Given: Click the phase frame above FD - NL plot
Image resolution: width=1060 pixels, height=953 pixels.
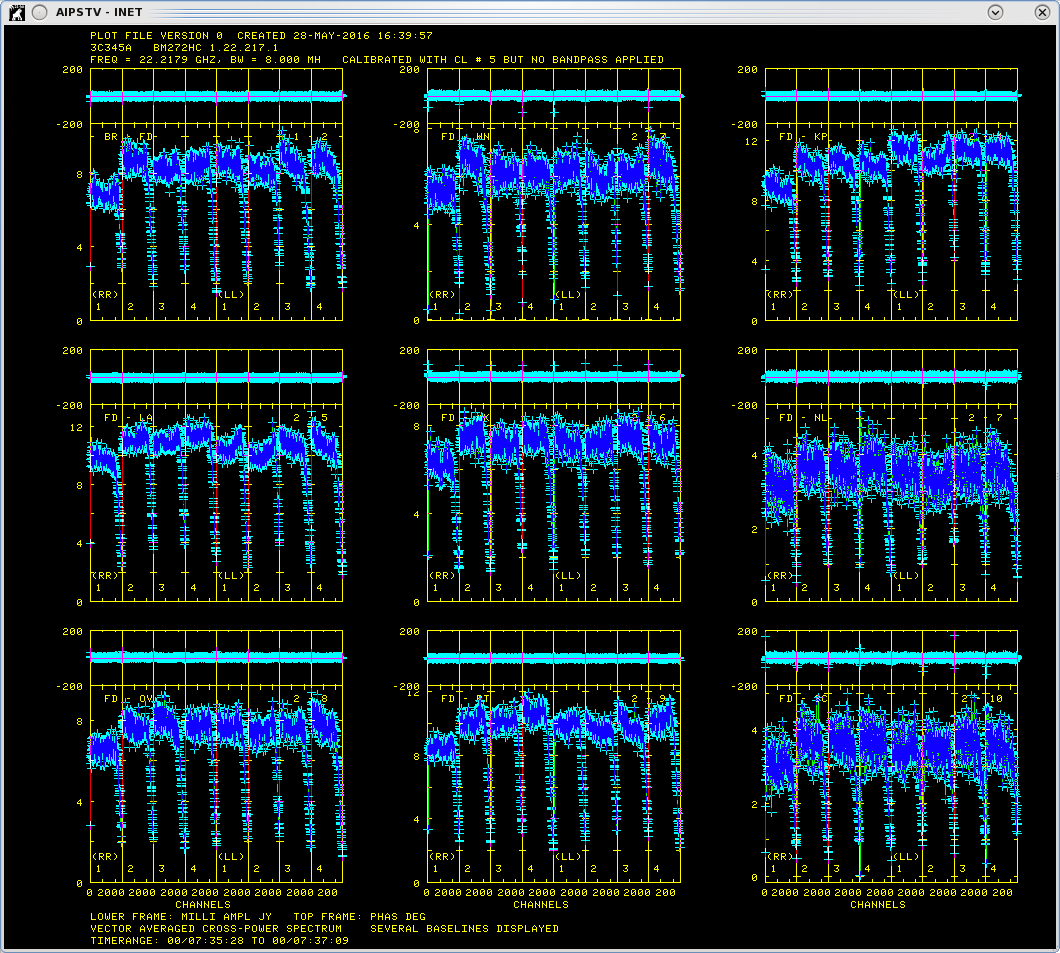Looking at the screenshot, I should click(x=891, y=378).
